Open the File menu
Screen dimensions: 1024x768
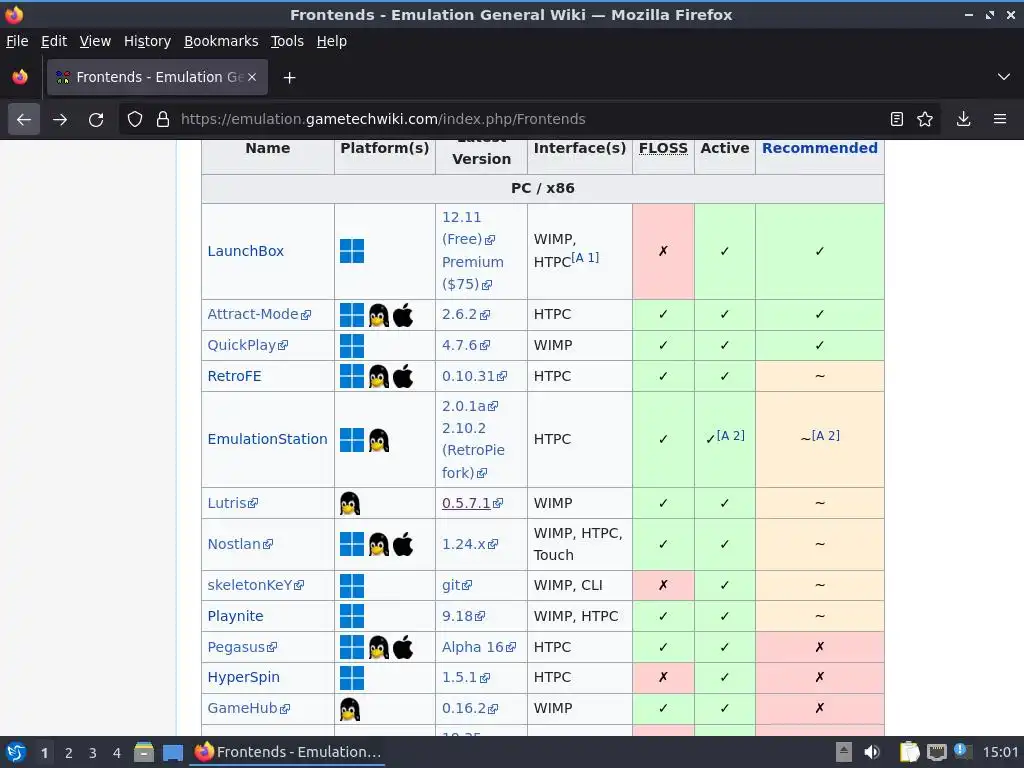[17, 41]
